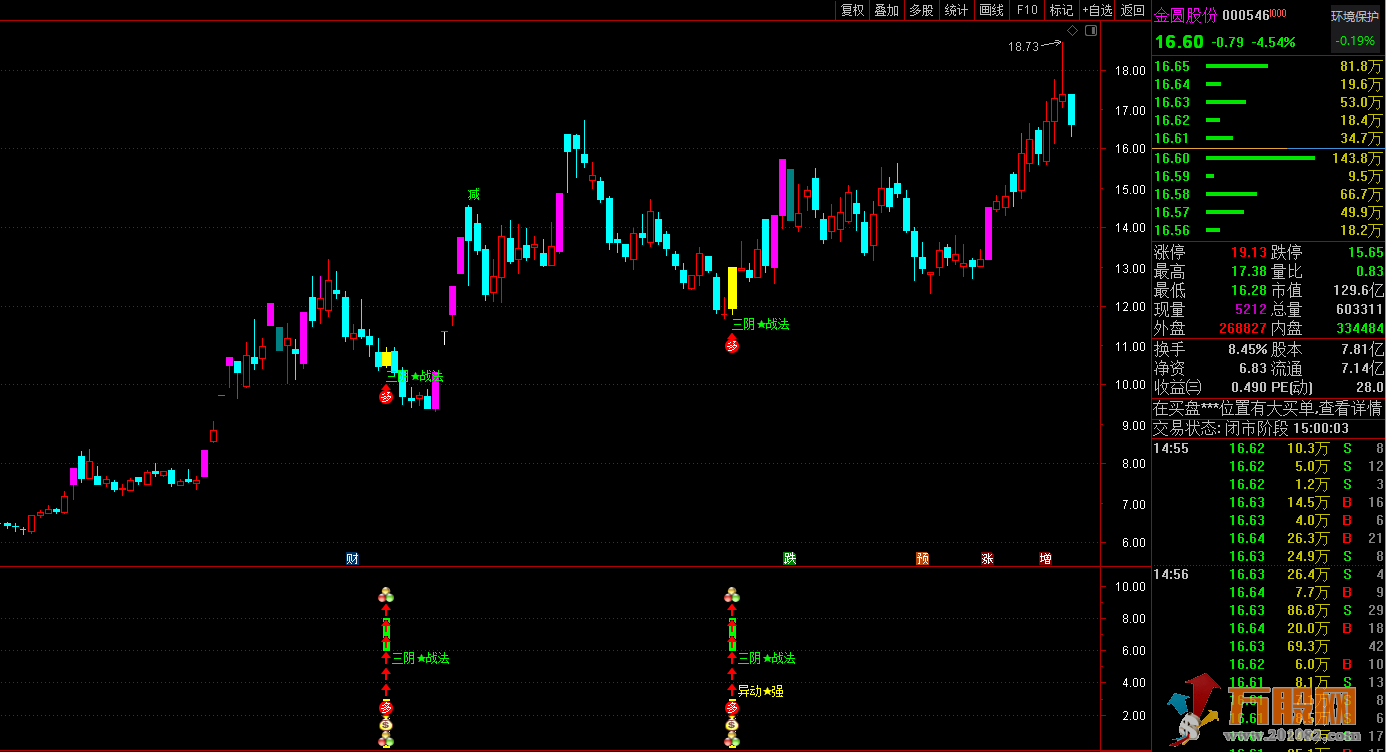Switch to 多股 multi-stock view
This screenshot has height=752, width=1387.
point(921,10)
